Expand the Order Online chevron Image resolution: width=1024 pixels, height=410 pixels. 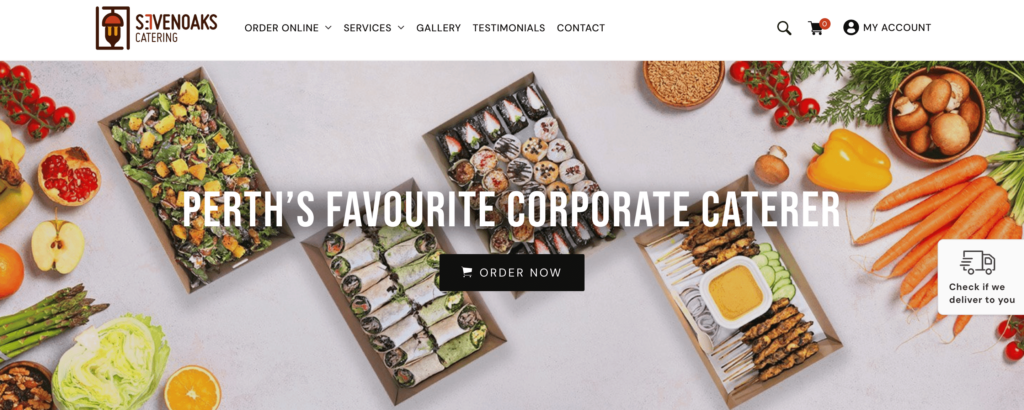click(328, 28)
